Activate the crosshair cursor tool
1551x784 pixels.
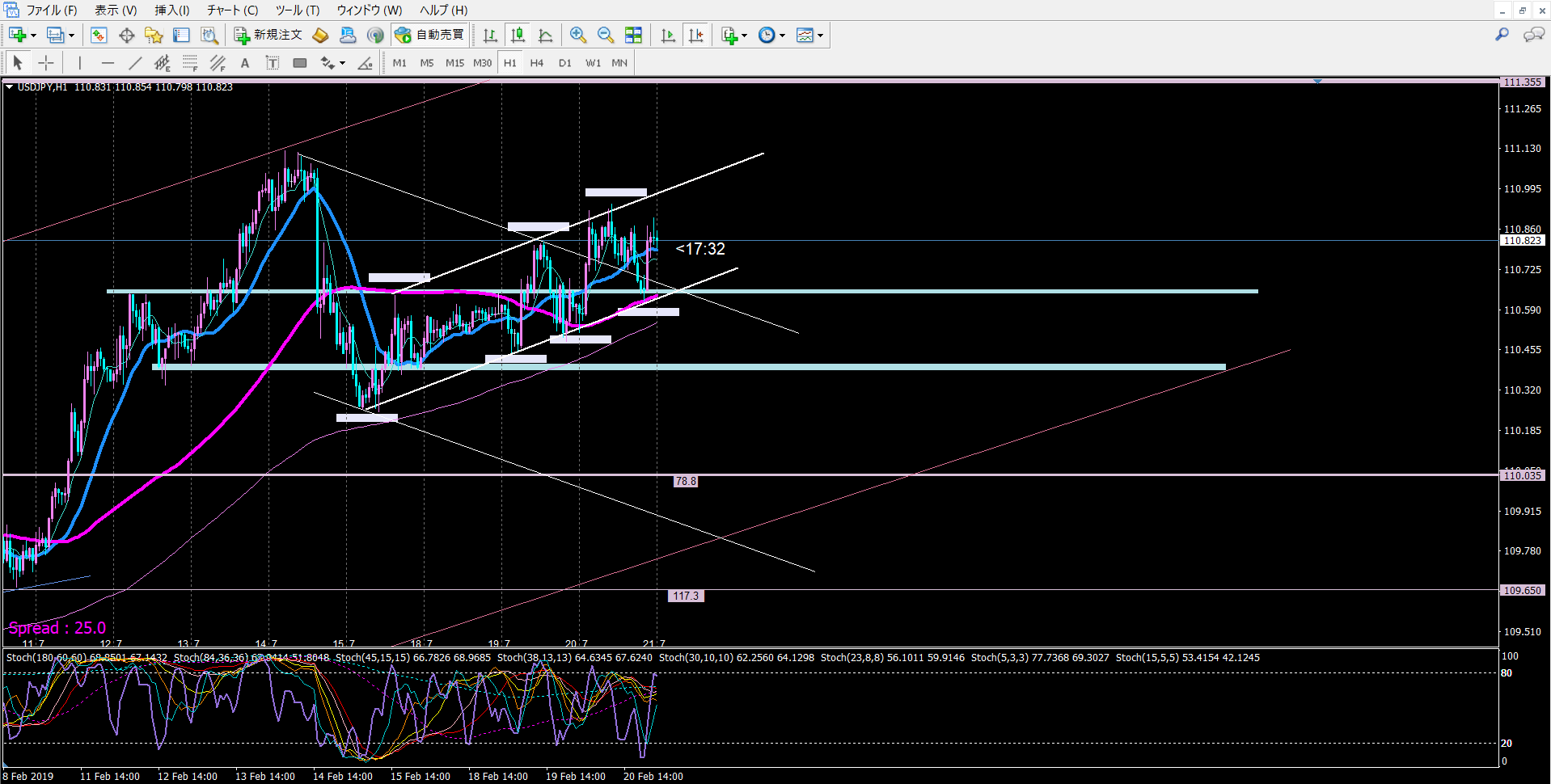point(46,62)
